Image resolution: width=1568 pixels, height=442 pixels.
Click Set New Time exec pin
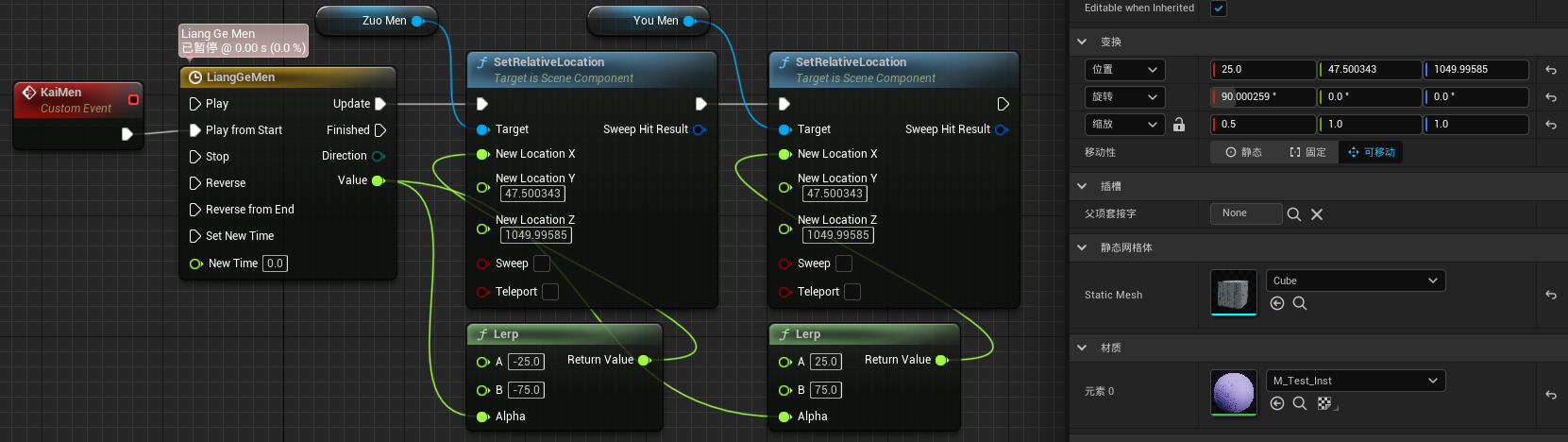click(x=195, y=236)
